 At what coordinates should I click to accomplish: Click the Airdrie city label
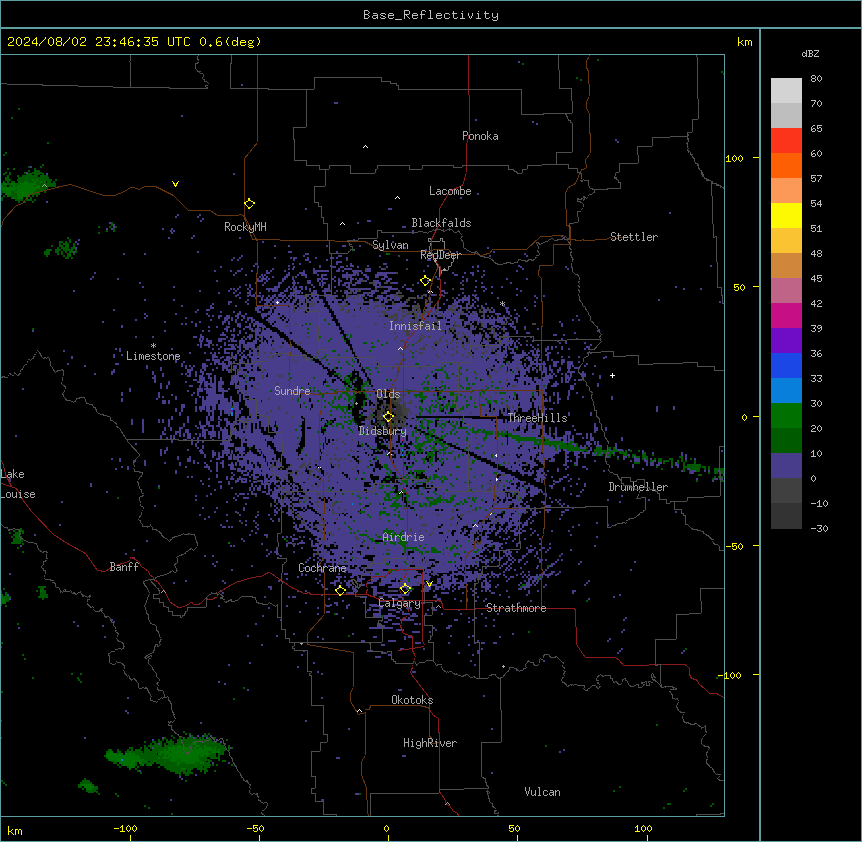[404, 537]
